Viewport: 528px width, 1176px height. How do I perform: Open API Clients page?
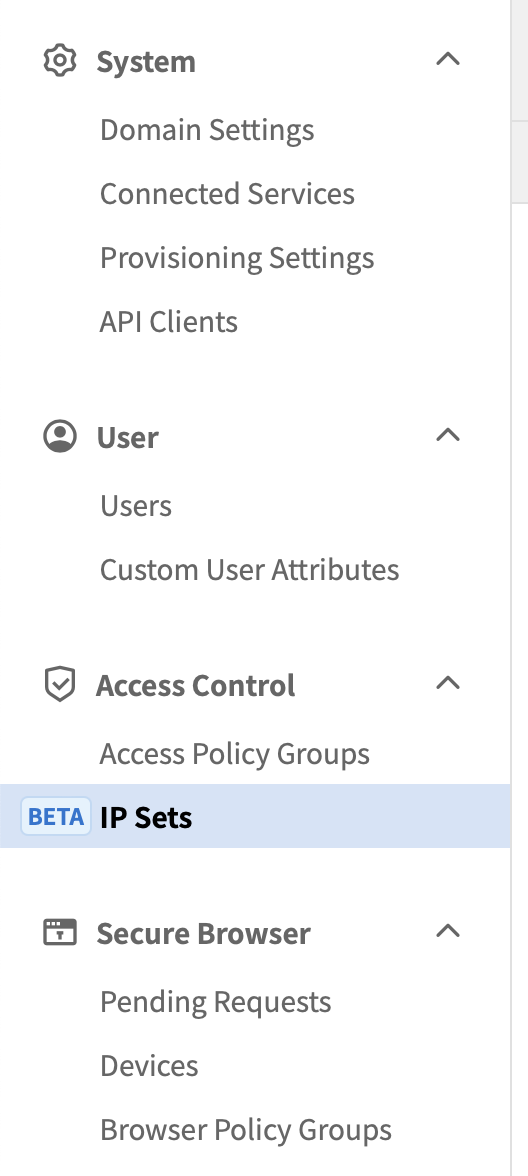[x=169, y=322]
